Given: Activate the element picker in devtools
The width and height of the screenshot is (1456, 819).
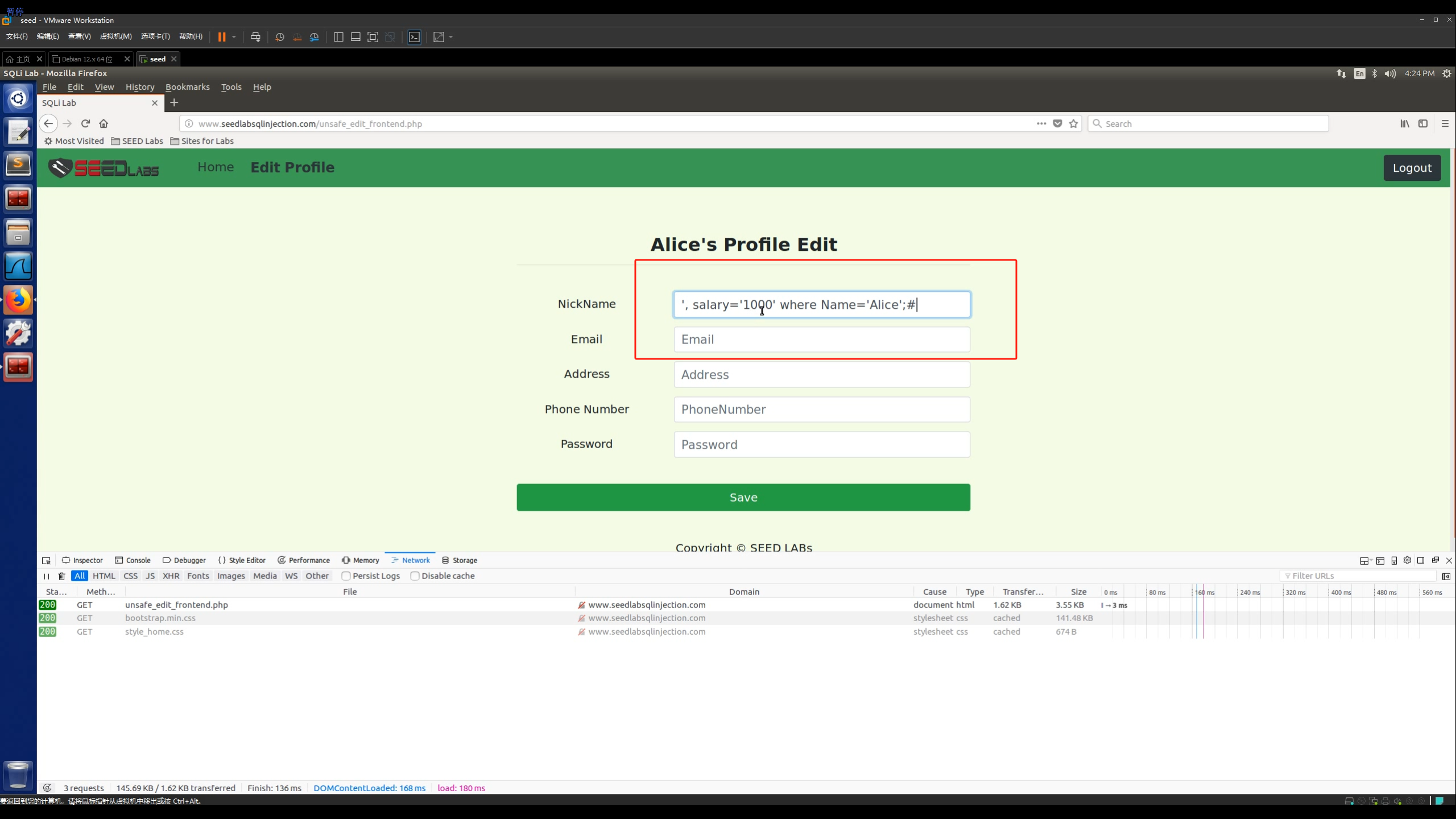Looking at the screenshot, I should (x=47, y=560).
